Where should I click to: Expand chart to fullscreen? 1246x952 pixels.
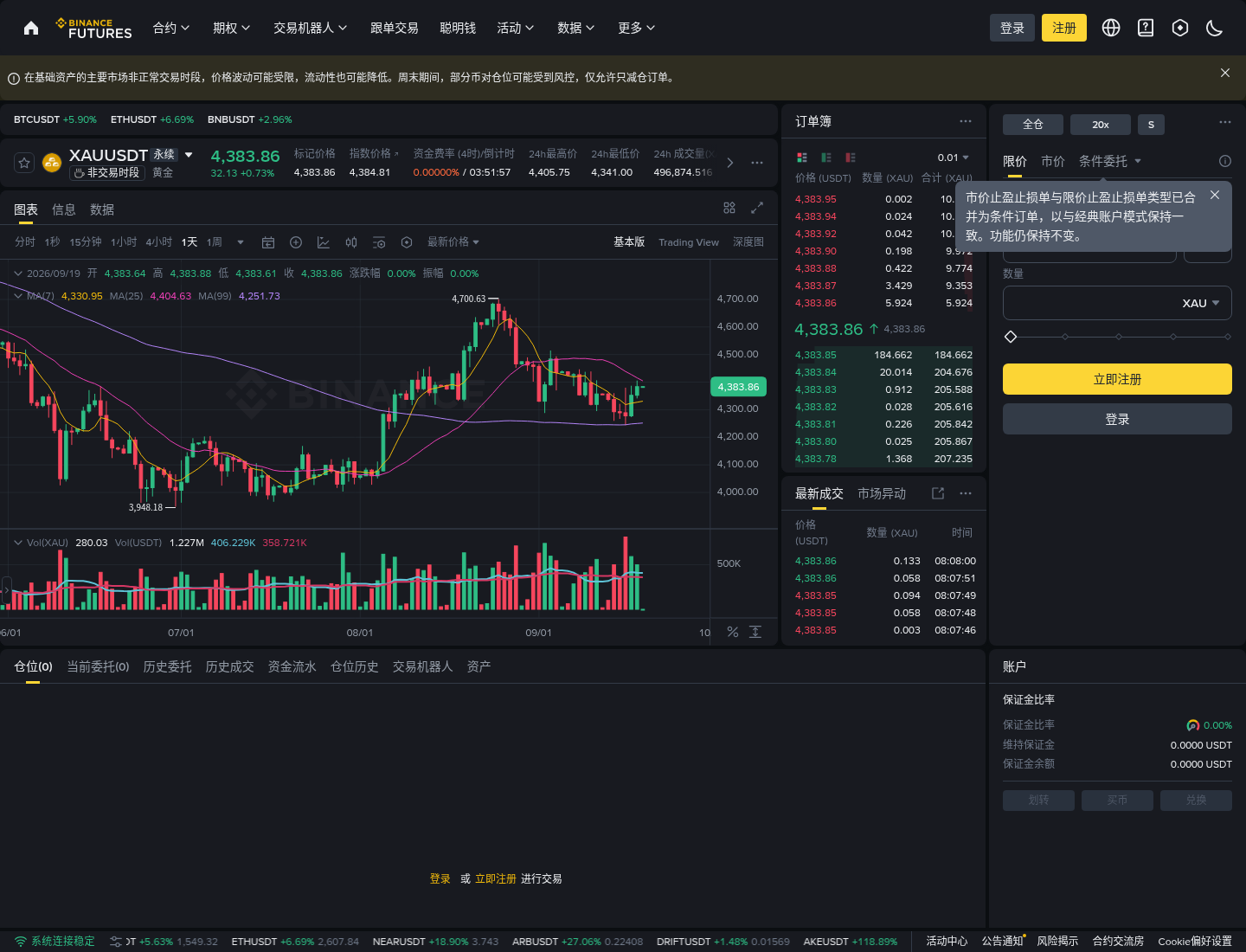(757, 208)
